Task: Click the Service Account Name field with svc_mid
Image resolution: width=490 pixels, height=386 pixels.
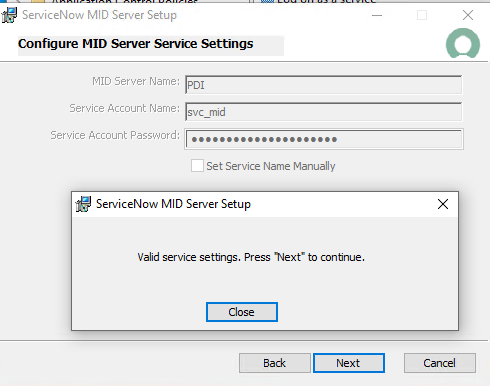Action: pos(323,112)
